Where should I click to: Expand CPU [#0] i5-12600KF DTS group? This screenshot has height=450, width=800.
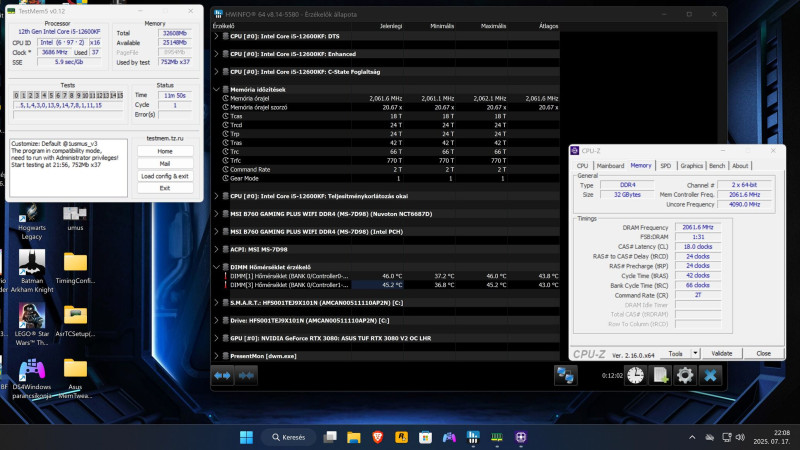tap(216, 36)
